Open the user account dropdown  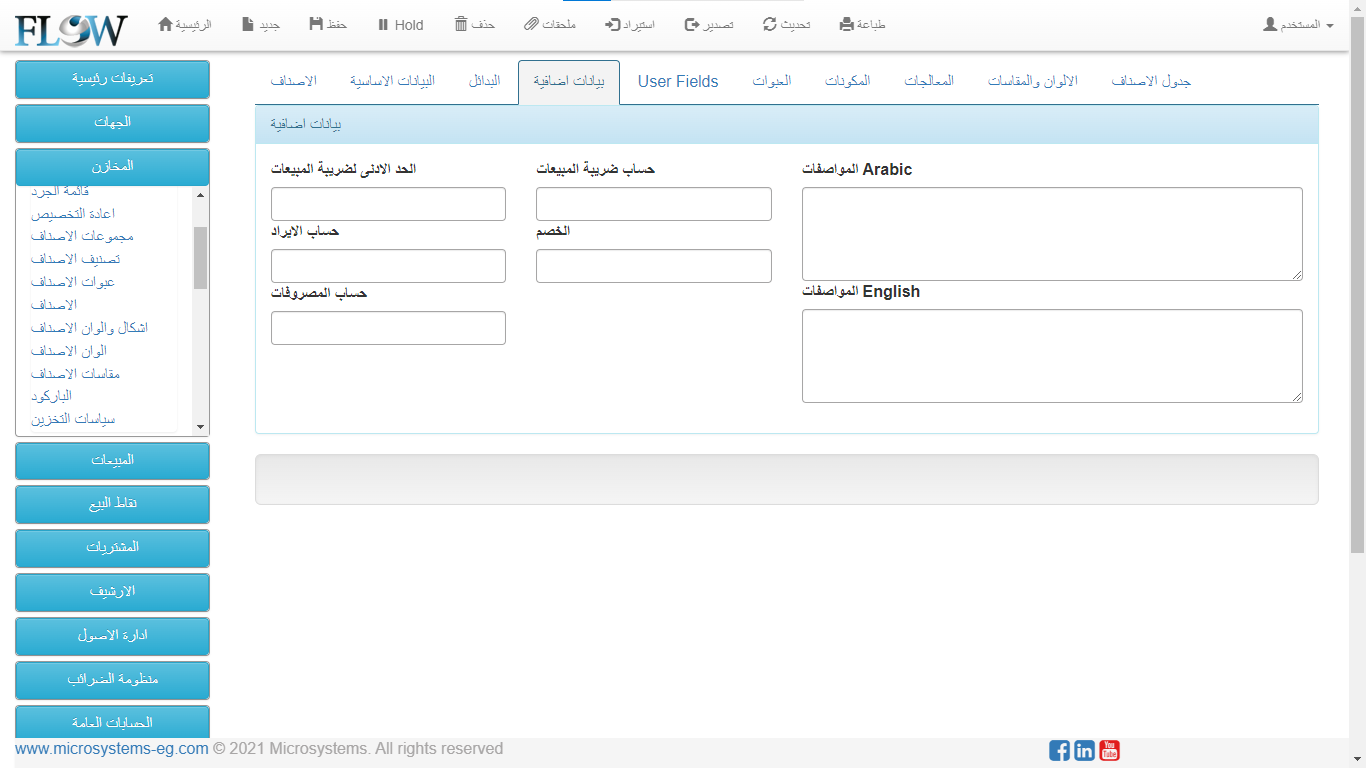pos(1298,24)
